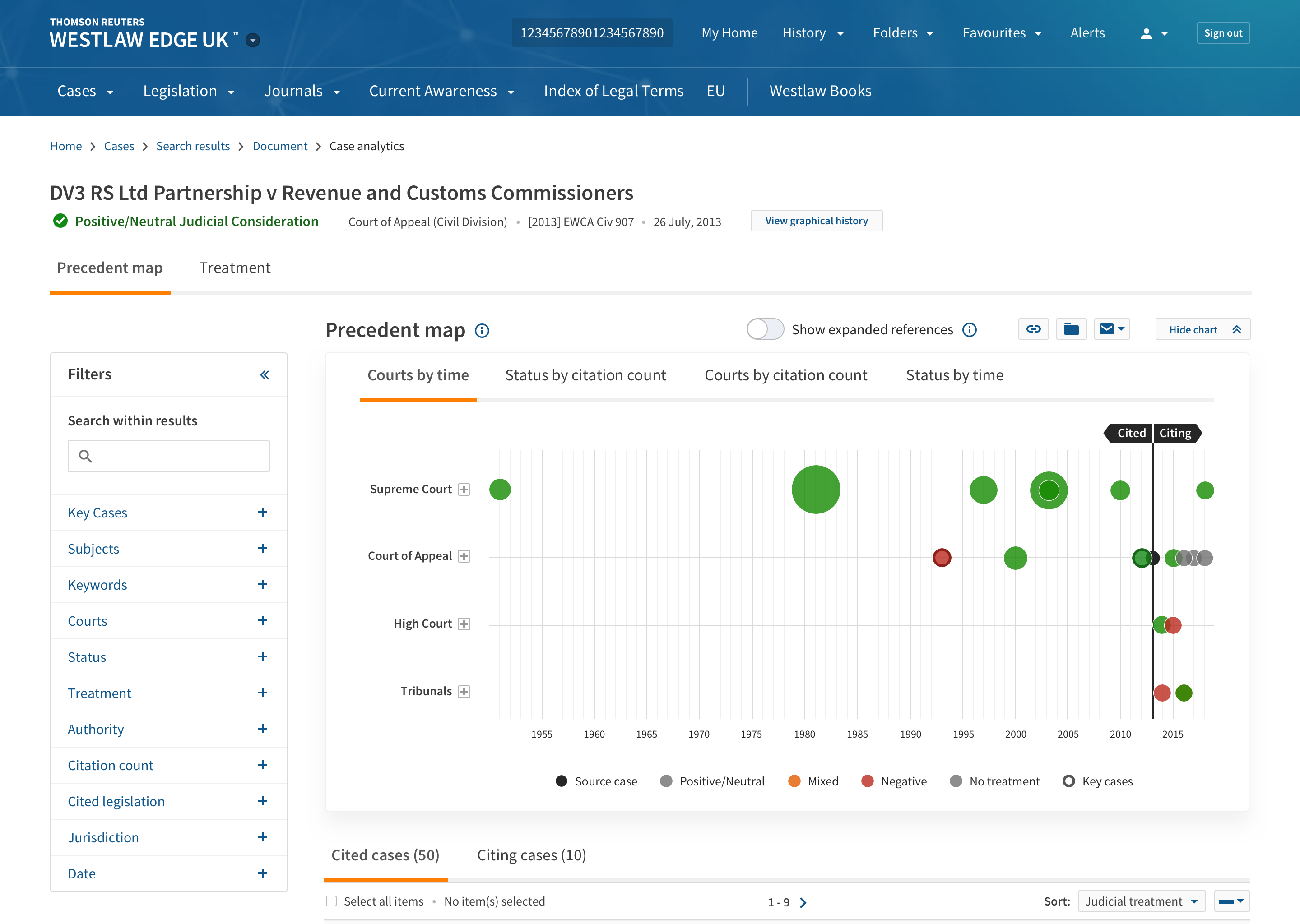Click the green Positive/Neutral status check icon

click(x=60, y=221)
